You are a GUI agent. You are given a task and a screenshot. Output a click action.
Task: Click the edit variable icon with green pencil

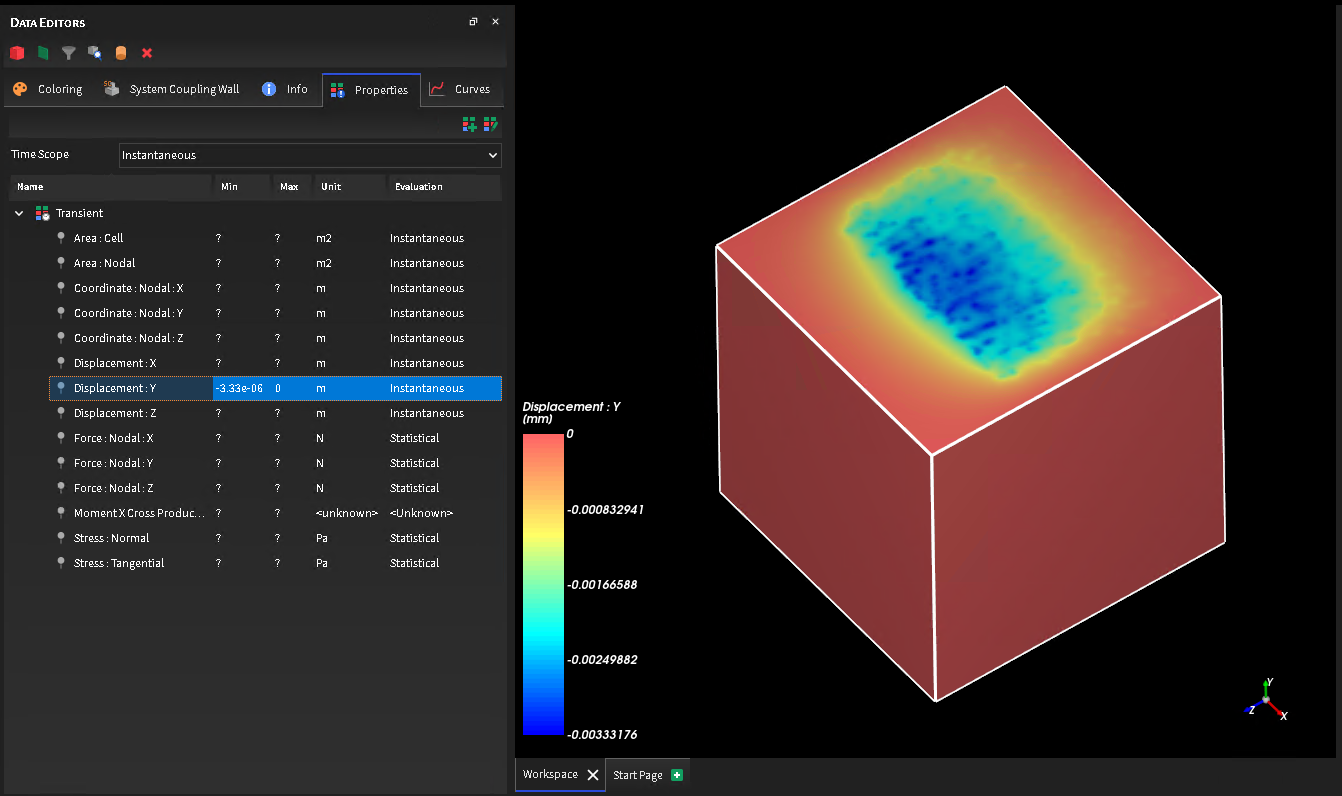(490, 124)
